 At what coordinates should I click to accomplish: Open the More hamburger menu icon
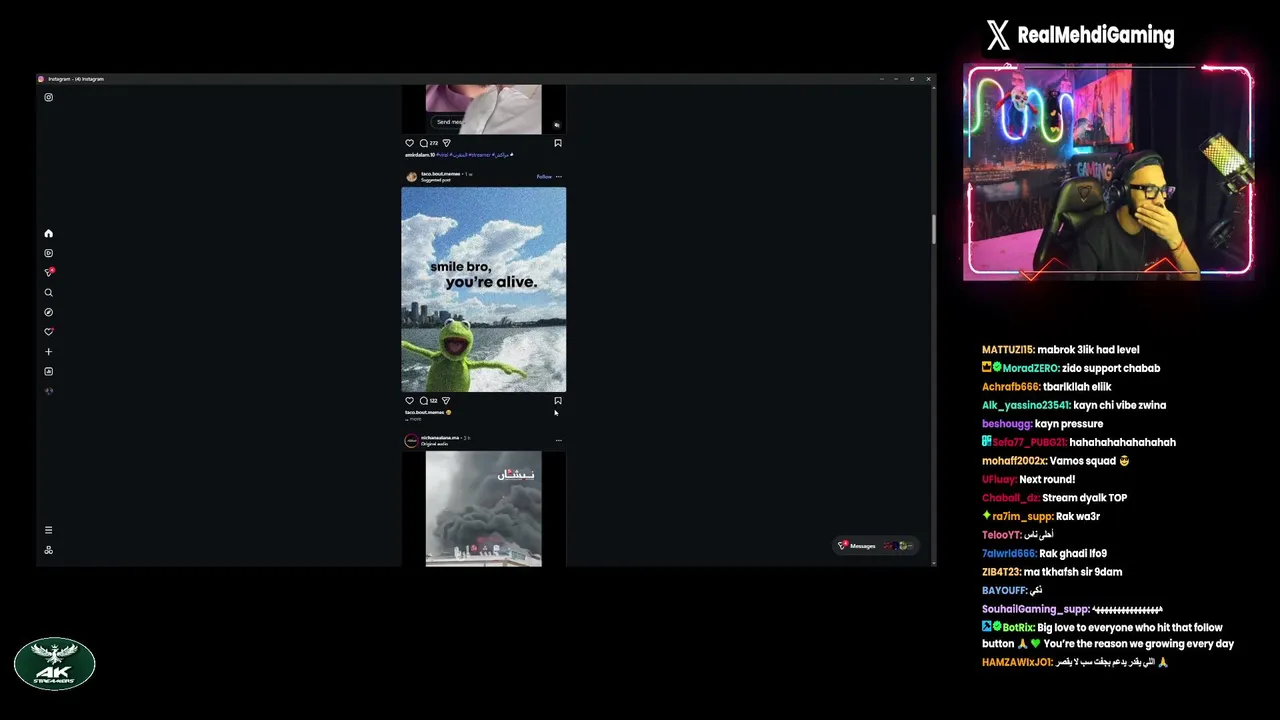coord(48,530)
